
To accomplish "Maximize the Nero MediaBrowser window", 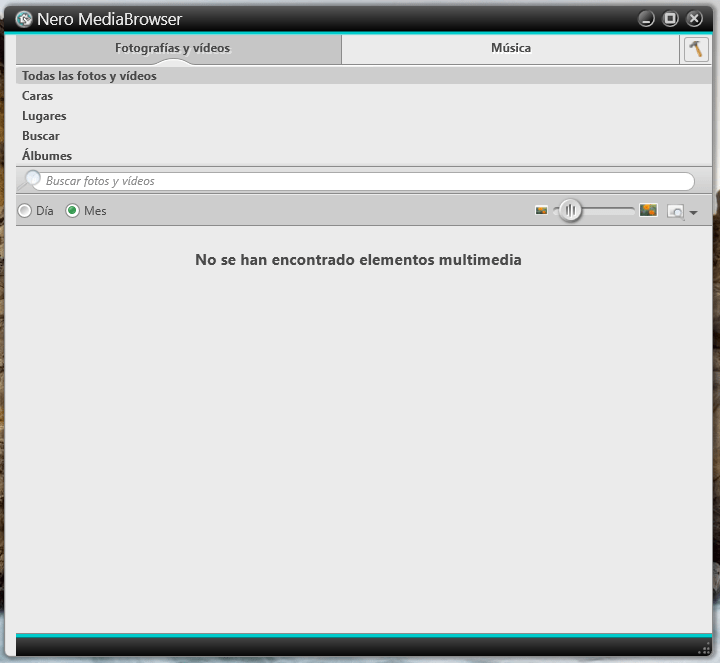I will [670, 19].
